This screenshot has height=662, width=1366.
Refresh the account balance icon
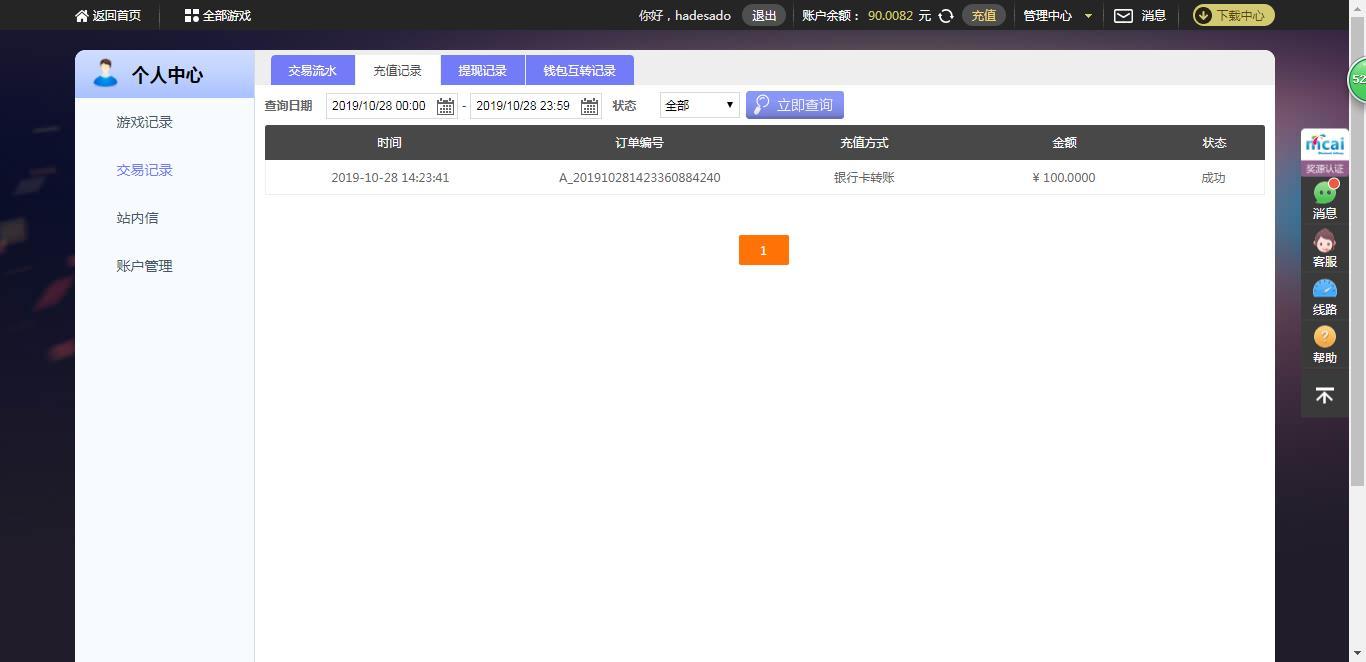click(x=946, y=16)
